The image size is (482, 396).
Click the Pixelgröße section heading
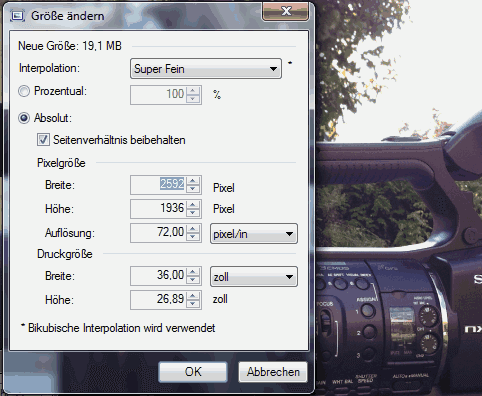(61, 163)
